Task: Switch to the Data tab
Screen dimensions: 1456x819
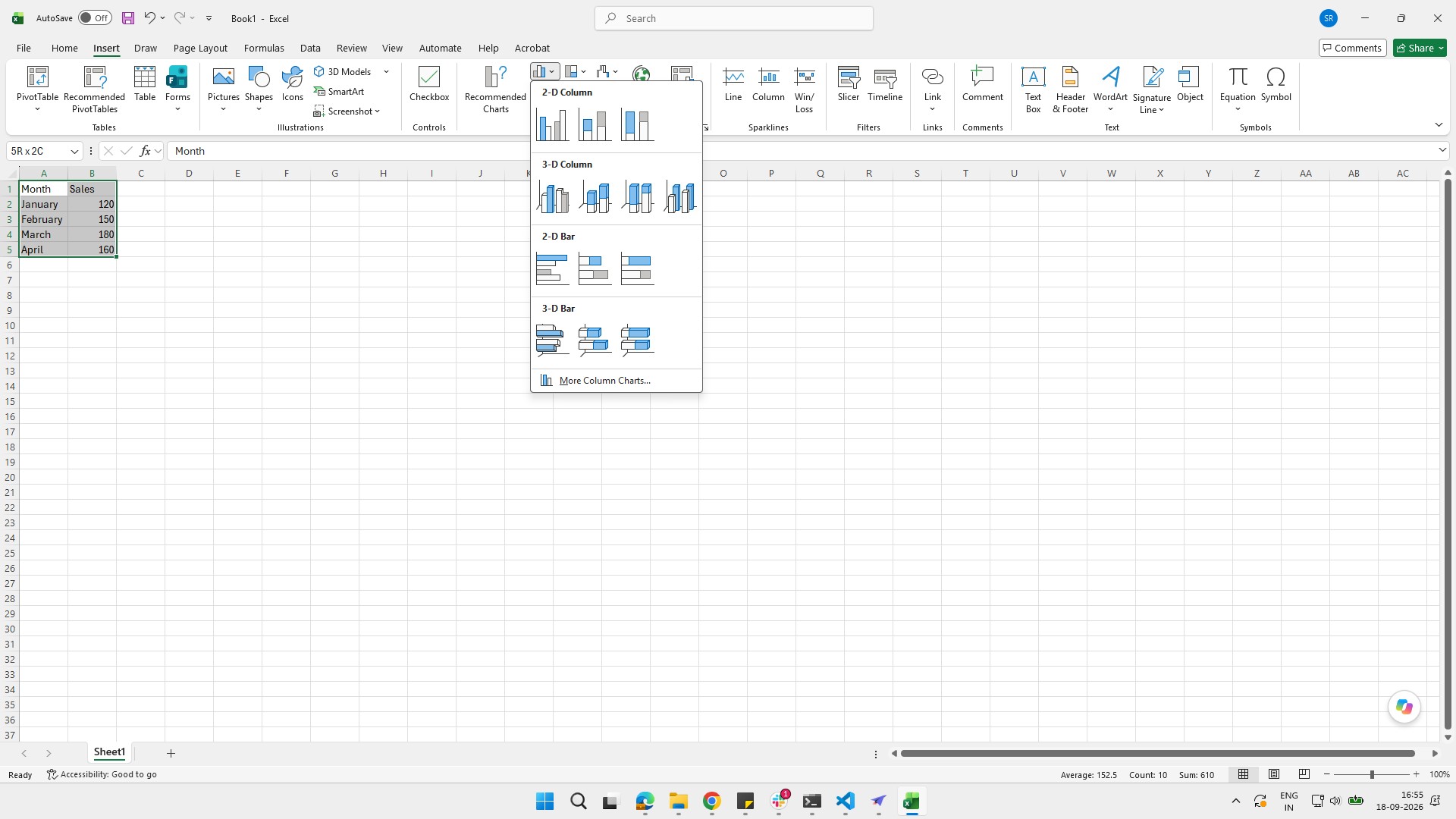Action: [x=310, y=48]
